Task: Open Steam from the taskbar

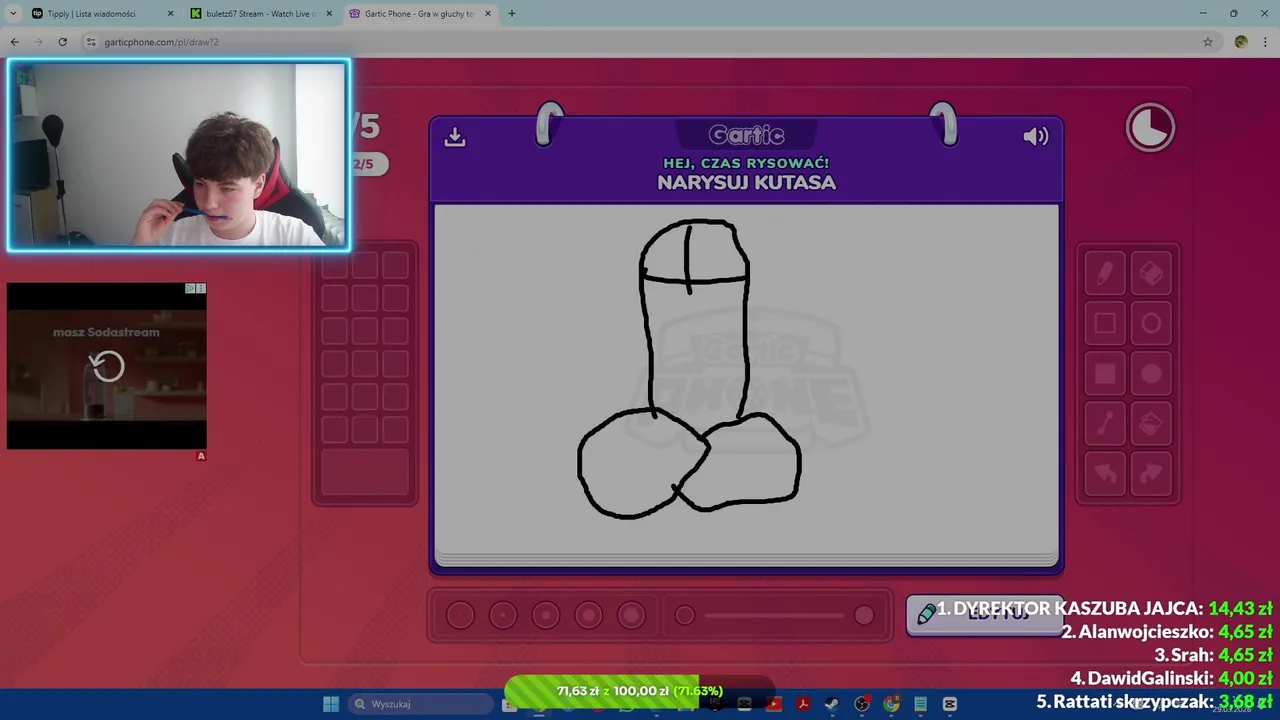Action: 832,704
